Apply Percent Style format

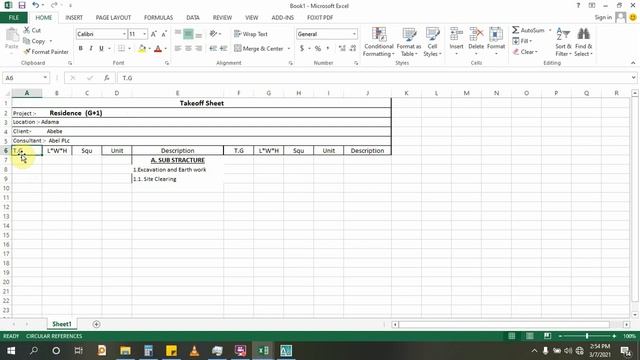[318, 48]
